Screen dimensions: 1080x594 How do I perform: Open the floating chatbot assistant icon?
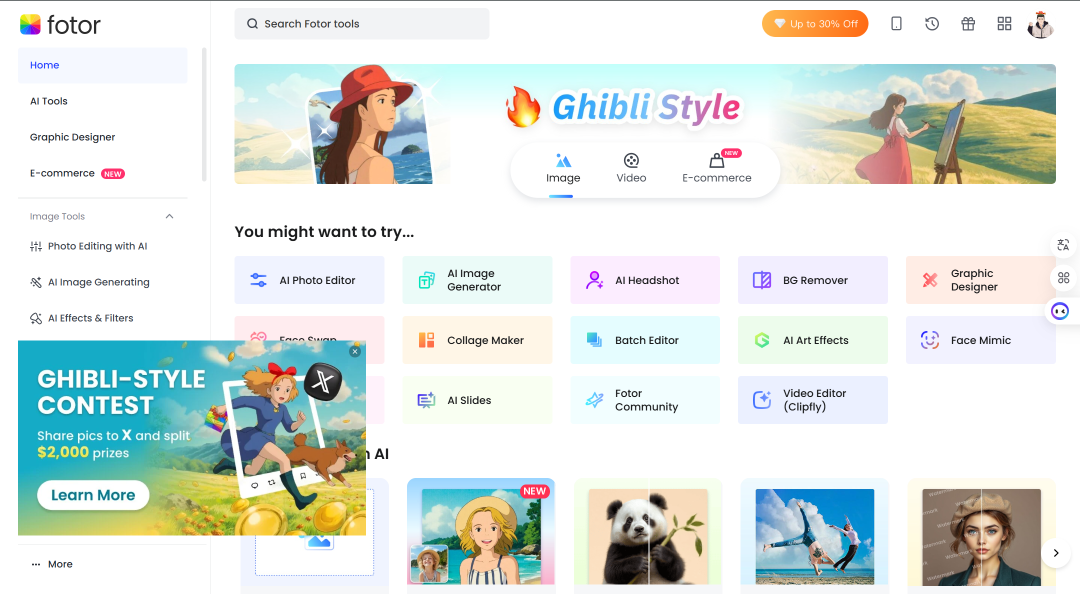coord(1060,311)
